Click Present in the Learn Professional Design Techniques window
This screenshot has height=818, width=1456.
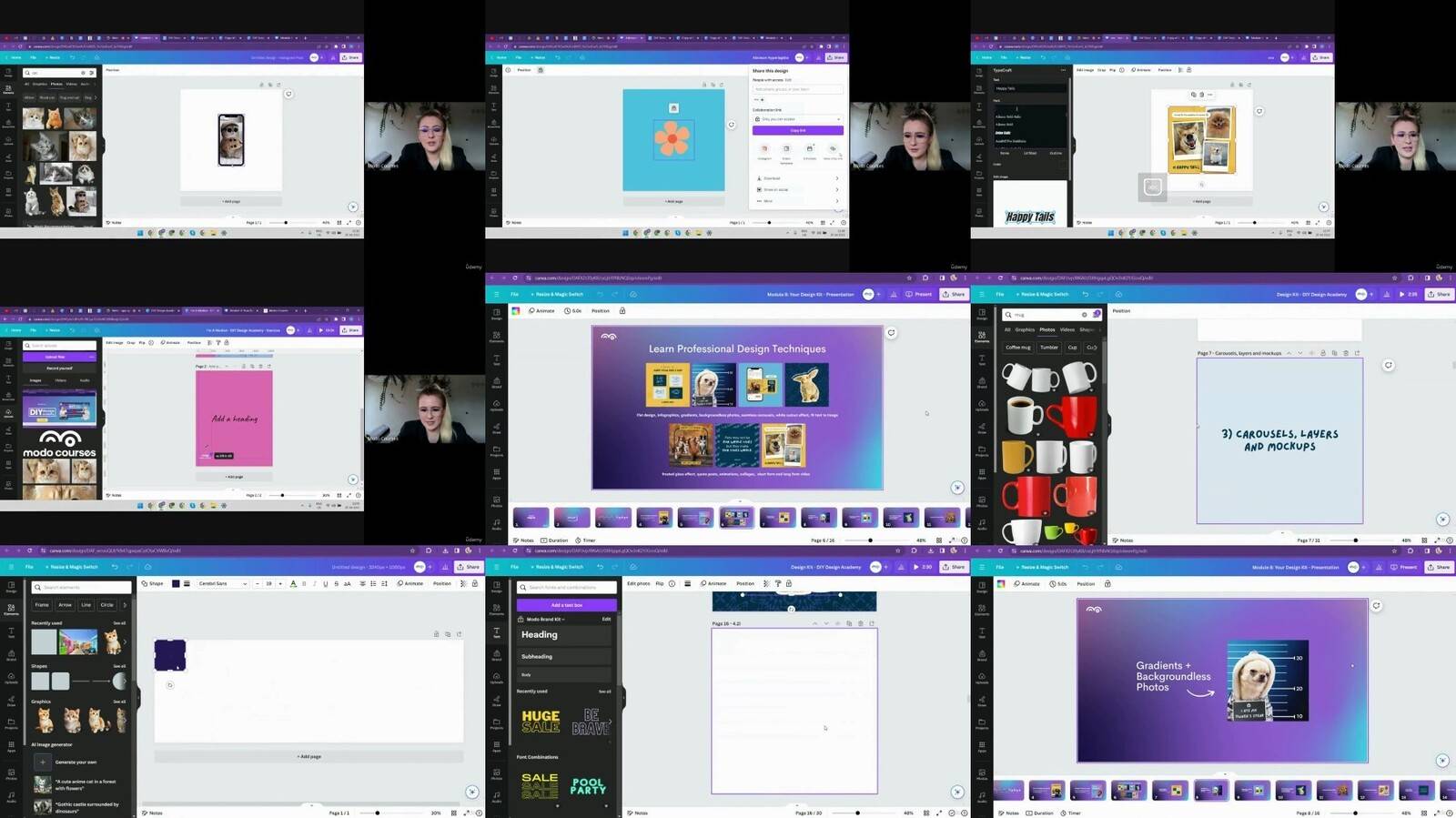(x=919, y=294)
